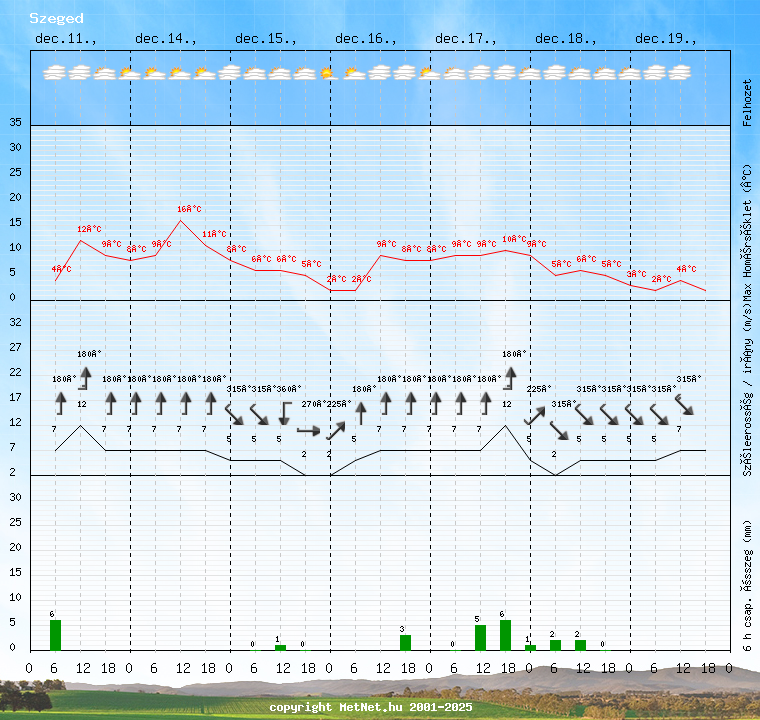
Task: Click the 12°C temperature label
Action: coord(90,229)
